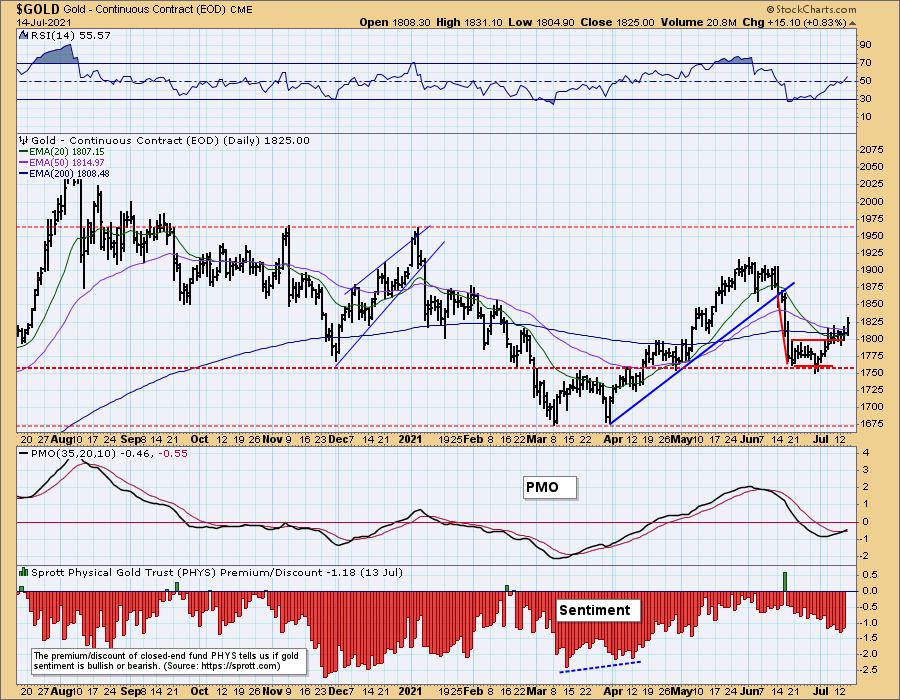The image size is (900, 700).
Task: Click the 2075 price axis label
Action: click(871, 150)
